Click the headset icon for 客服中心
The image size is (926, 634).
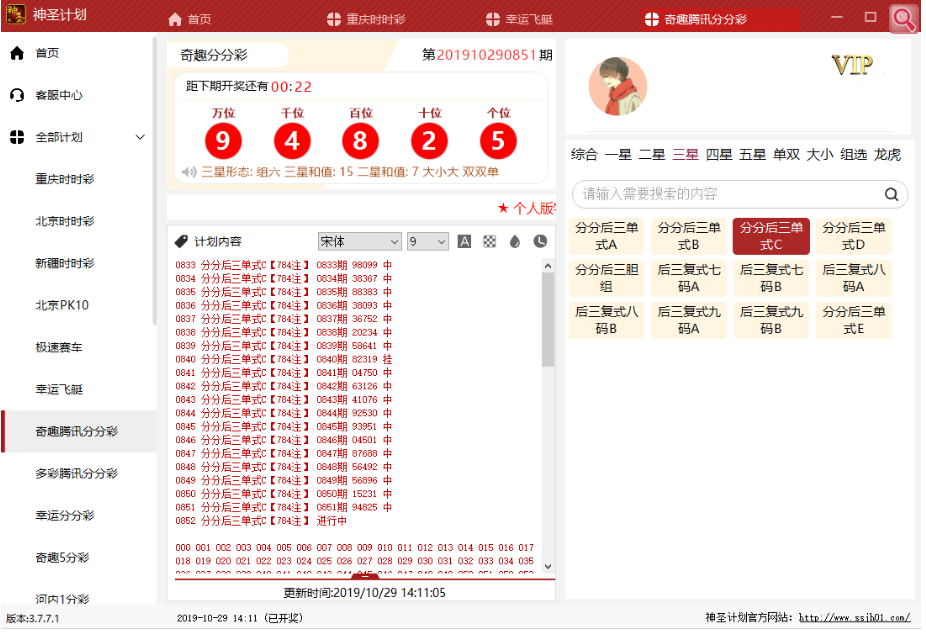(x=17, y=95)
